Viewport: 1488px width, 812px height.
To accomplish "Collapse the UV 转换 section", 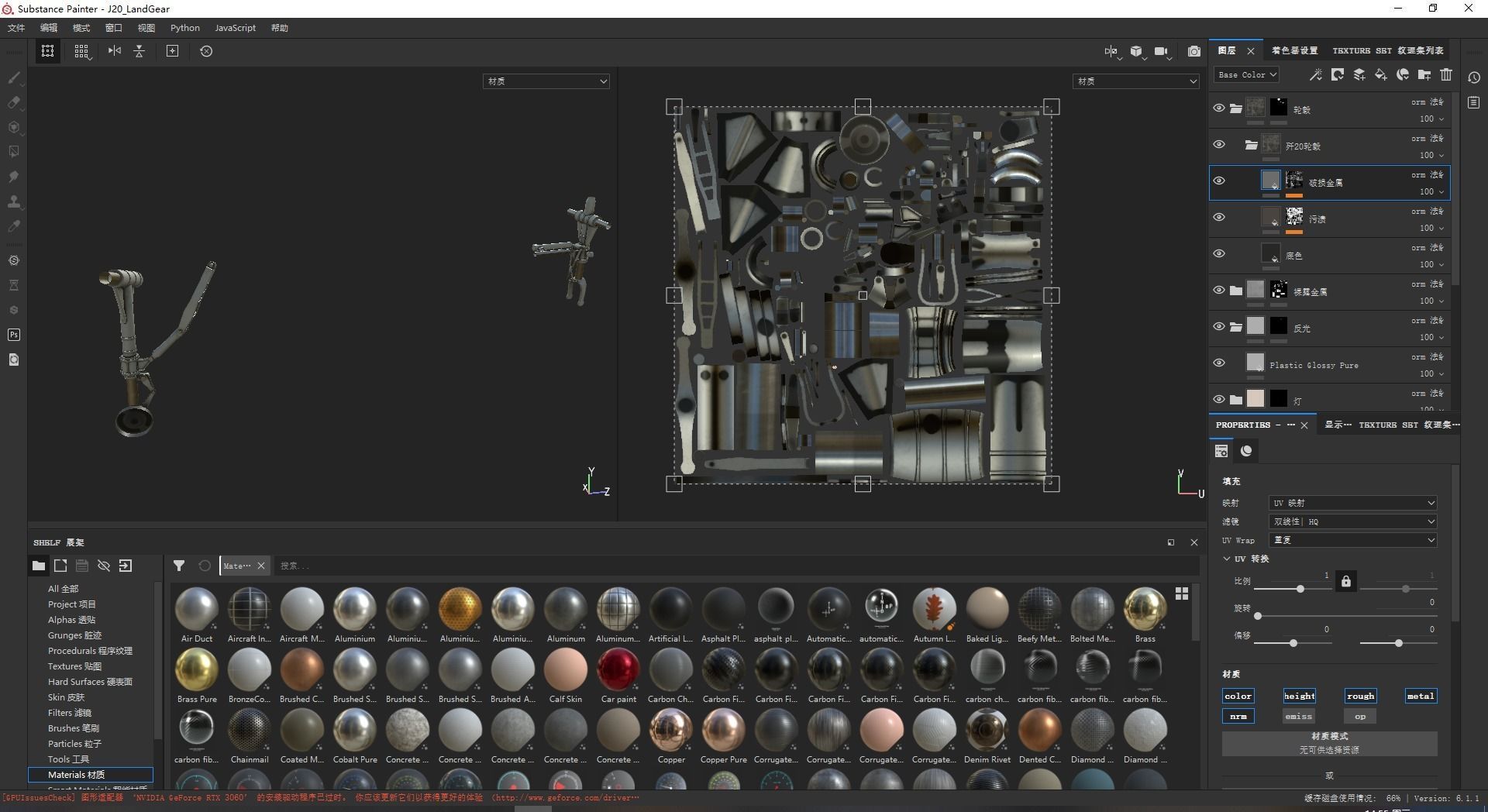I will point(1227,559).
